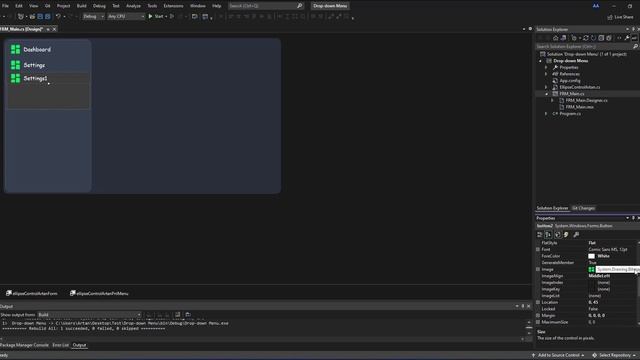Open the Debug configuration dropdown
Screen dimensions: 640x360
click(x=93, y=16)
